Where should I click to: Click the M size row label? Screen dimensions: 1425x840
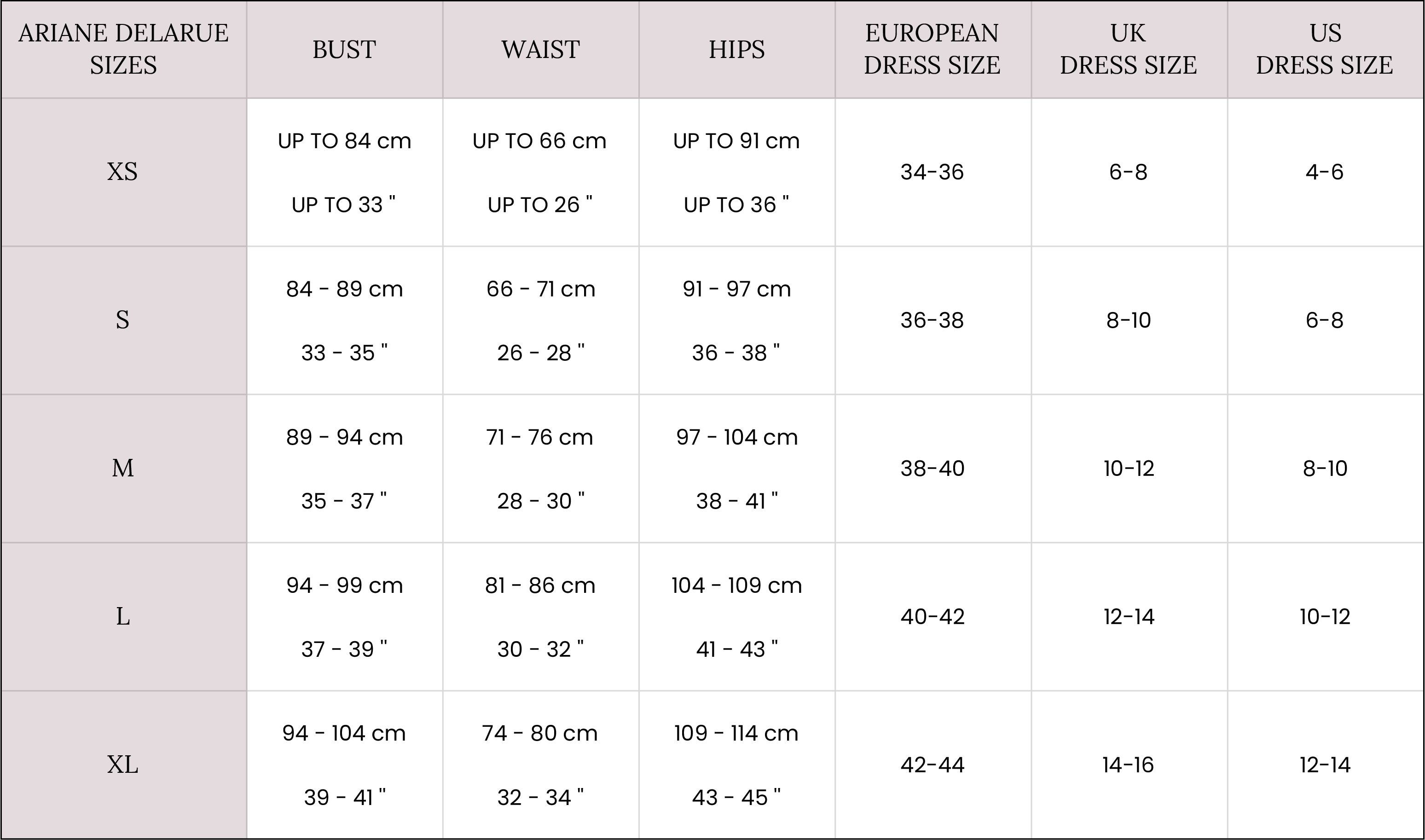click(x=122, y=468)
